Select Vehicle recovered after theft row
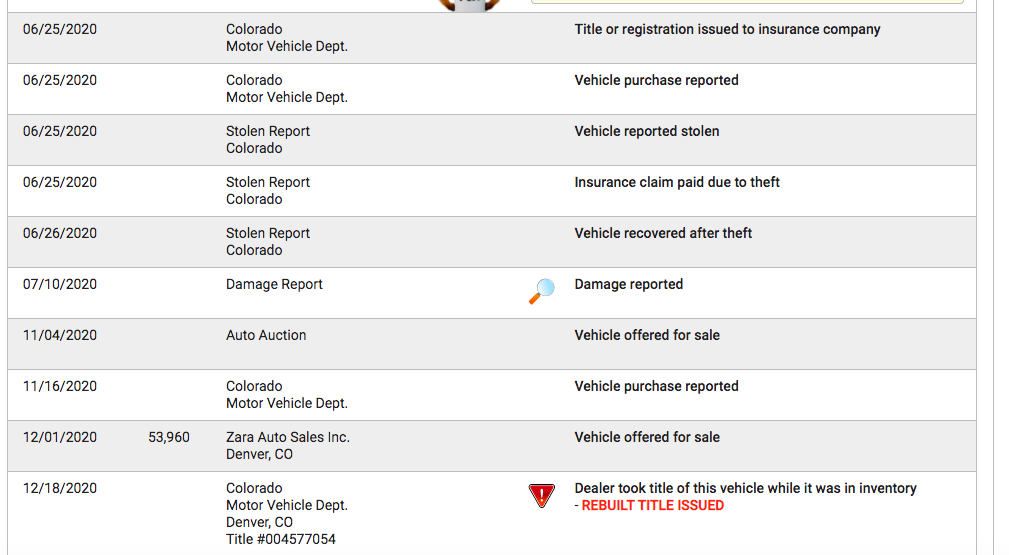1009x555 pixels. tap(492, 242)
